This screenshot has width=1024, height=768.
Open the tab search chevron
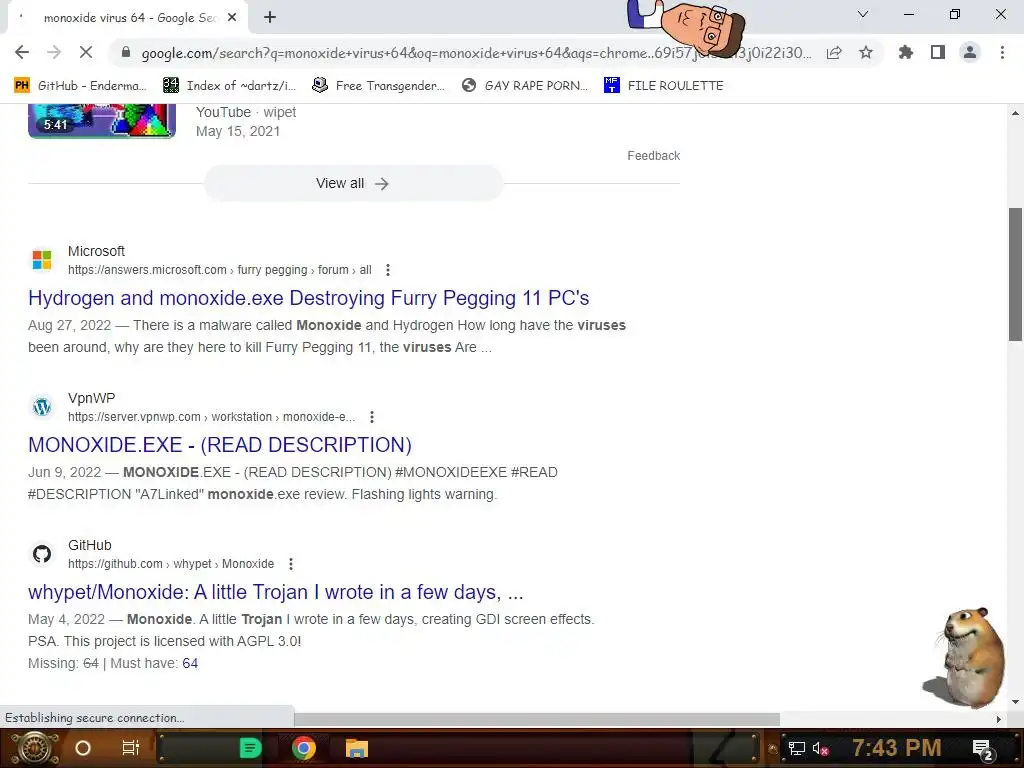(863, 14)
